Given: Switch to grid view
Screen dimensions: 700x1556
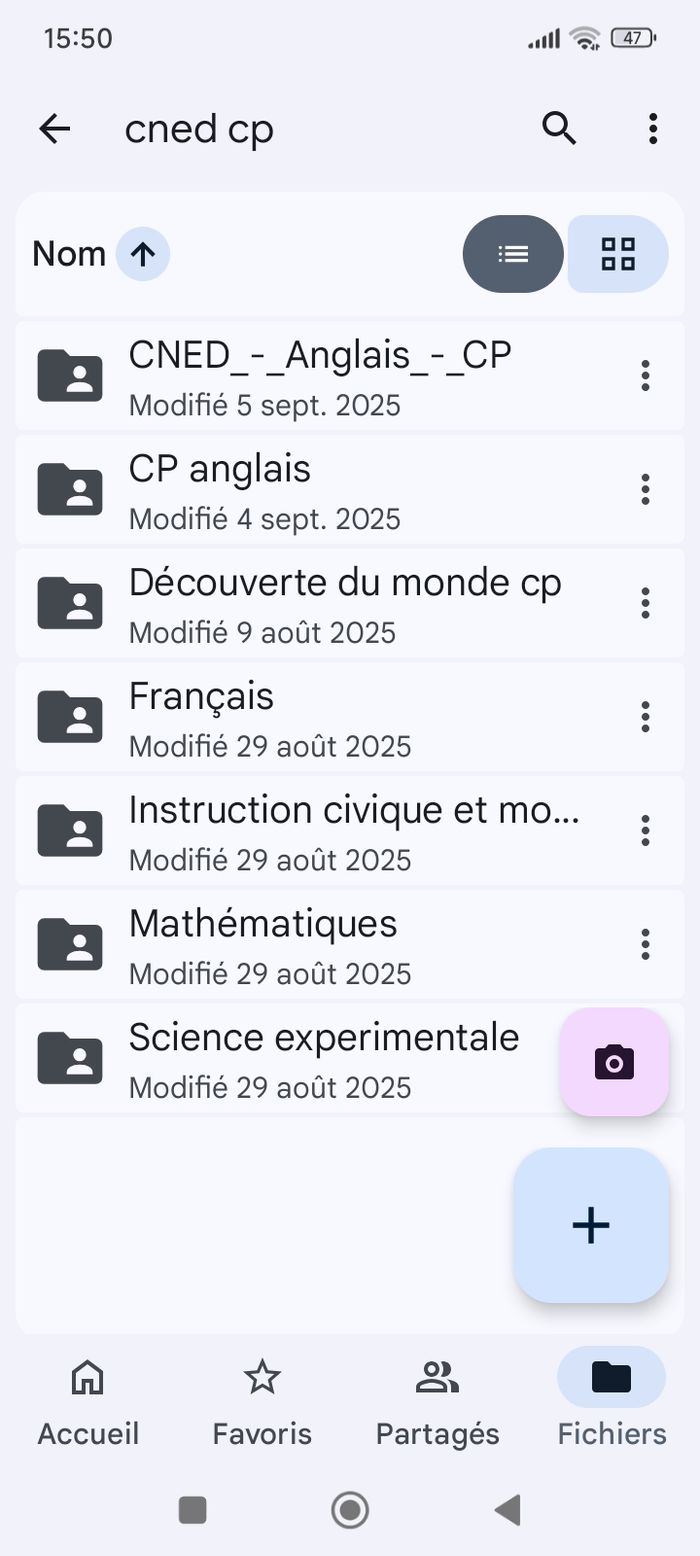Looking at the screenshot, I should point(618,254).
